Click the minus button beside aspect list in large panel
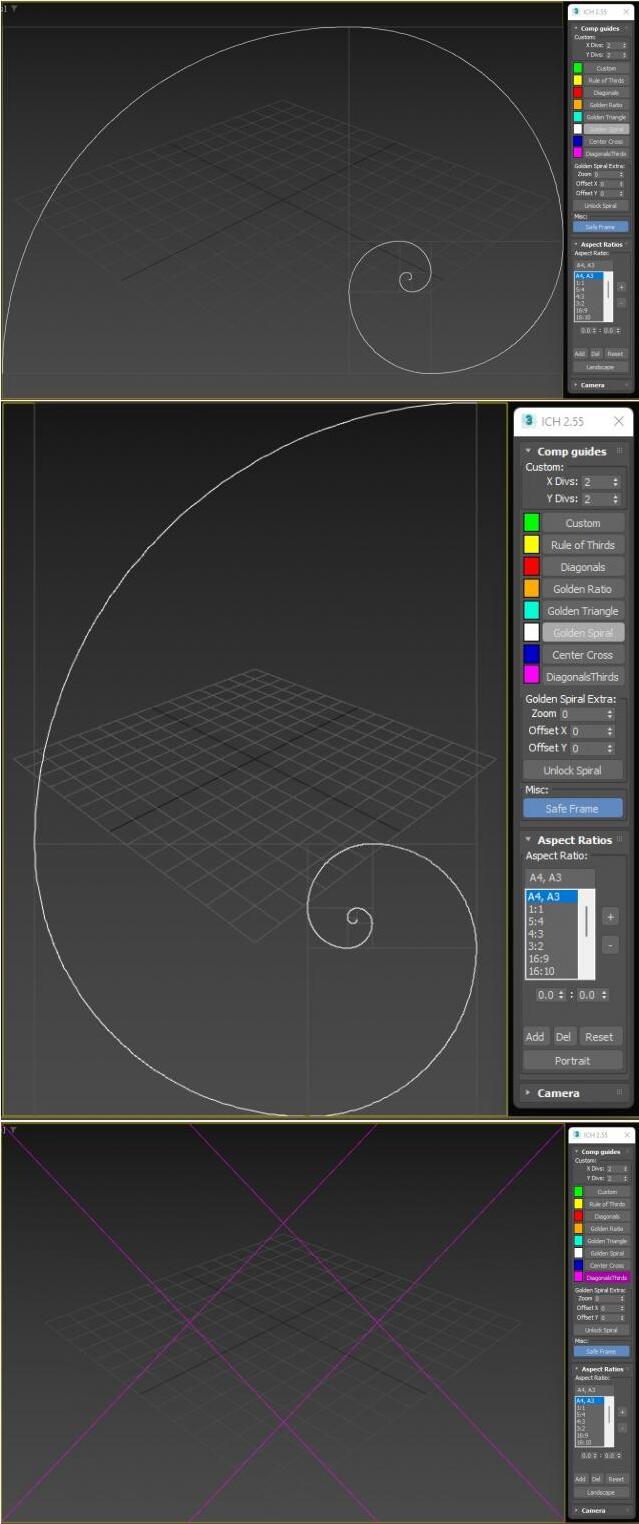This screenshot has height=1524, width=639. click(x=610, y=944)
